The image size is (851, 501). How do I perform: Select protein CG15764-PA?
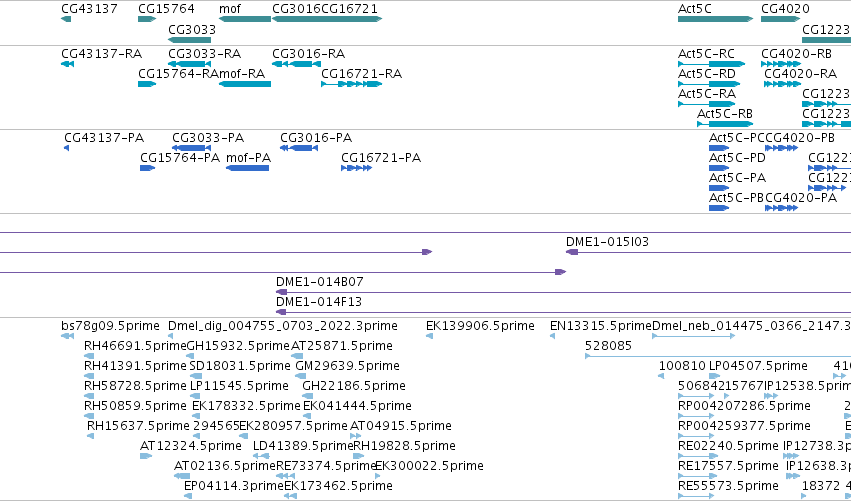coord(148,168)
